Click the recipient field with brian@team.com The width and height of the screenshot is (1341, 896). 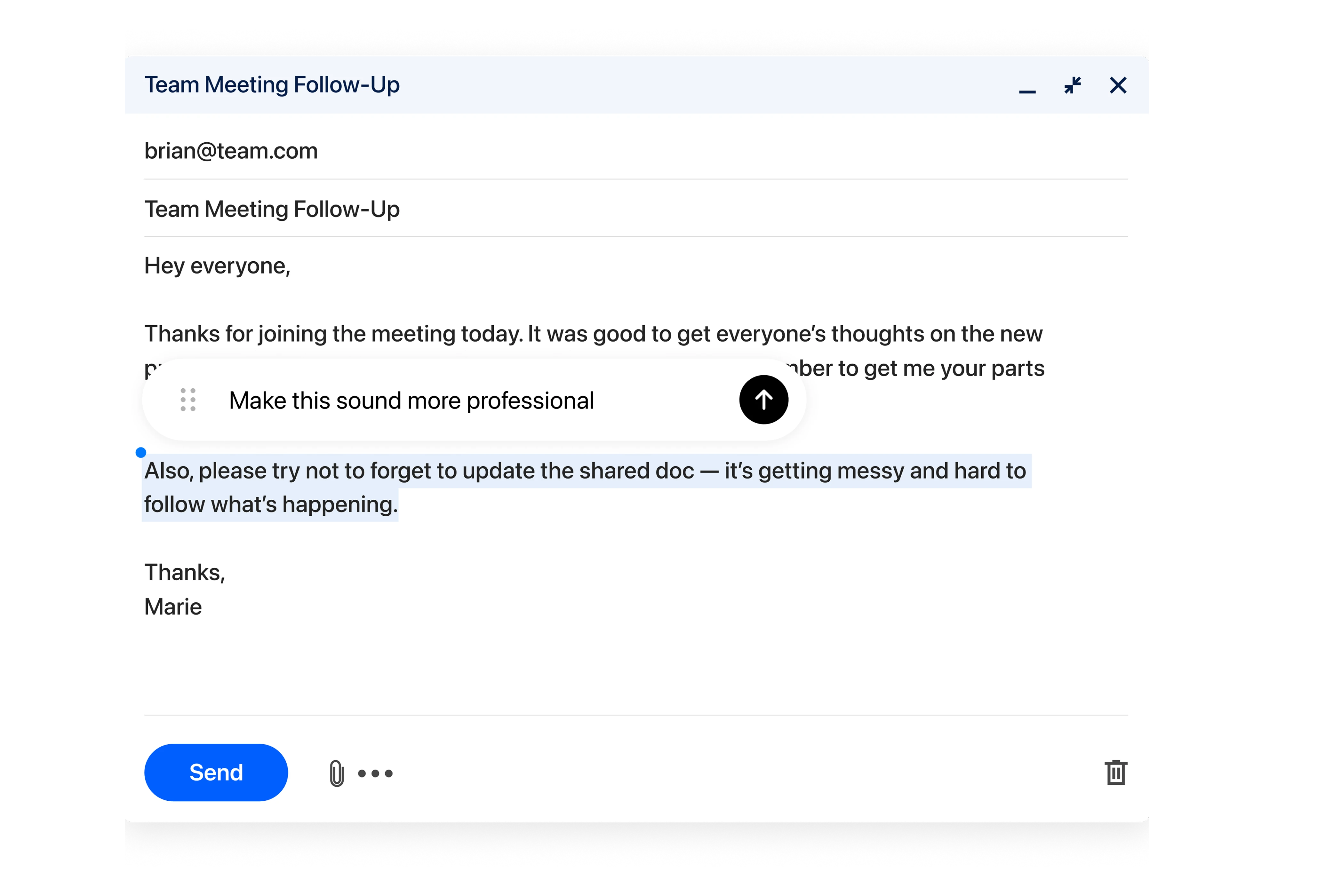pyautogui.click(x=231, y=151)
